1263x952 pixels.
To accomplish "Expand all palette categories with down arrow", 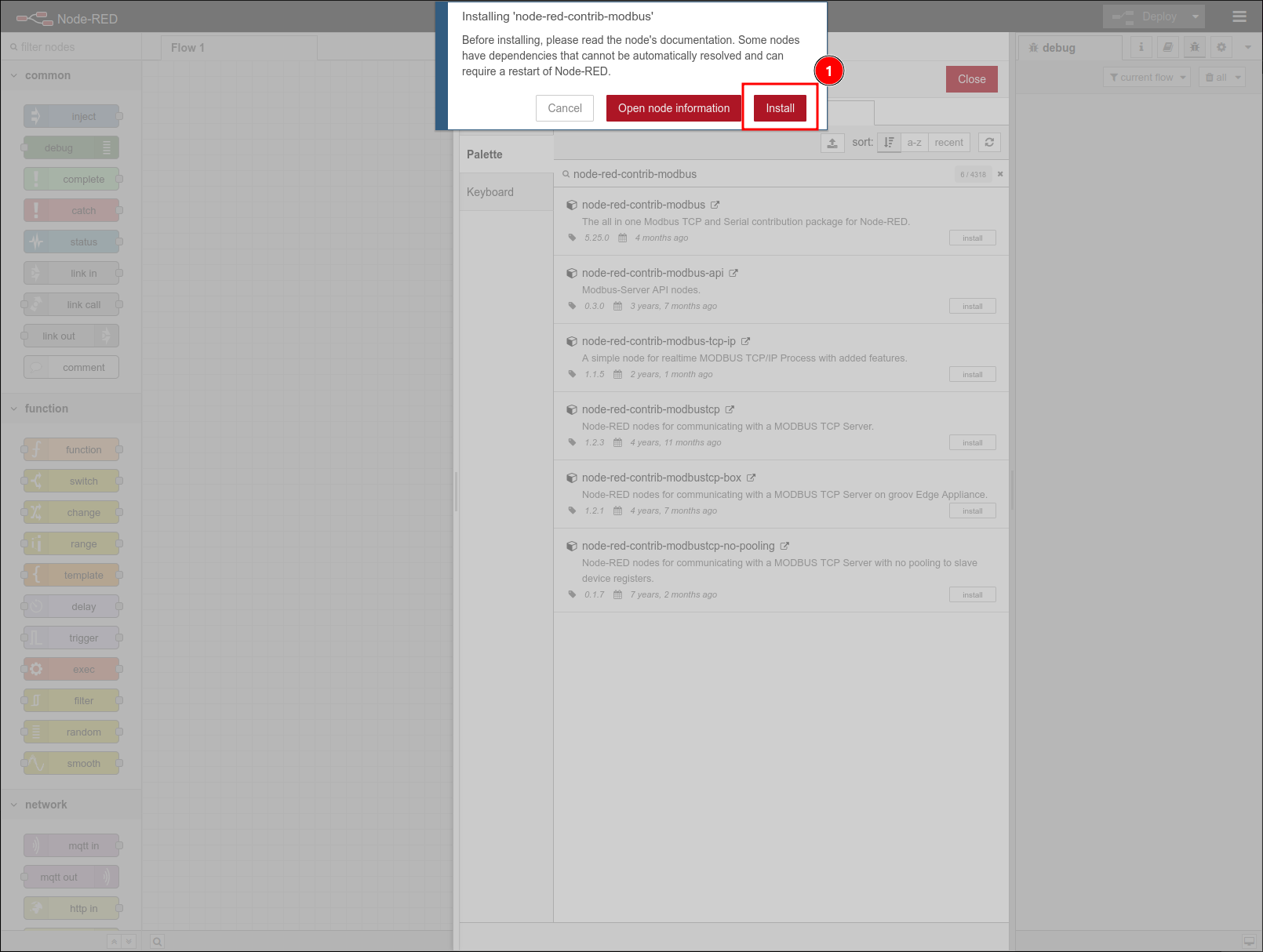I will tap(129, 941).
